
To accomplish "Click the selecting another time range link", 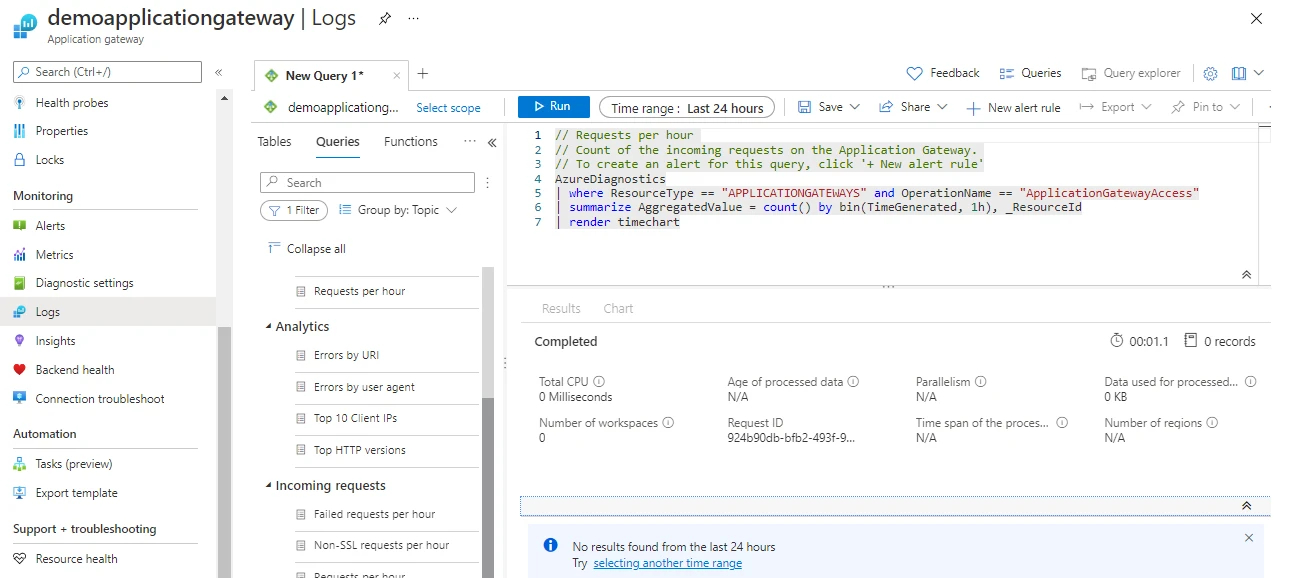I will click(x=667, y=564).
